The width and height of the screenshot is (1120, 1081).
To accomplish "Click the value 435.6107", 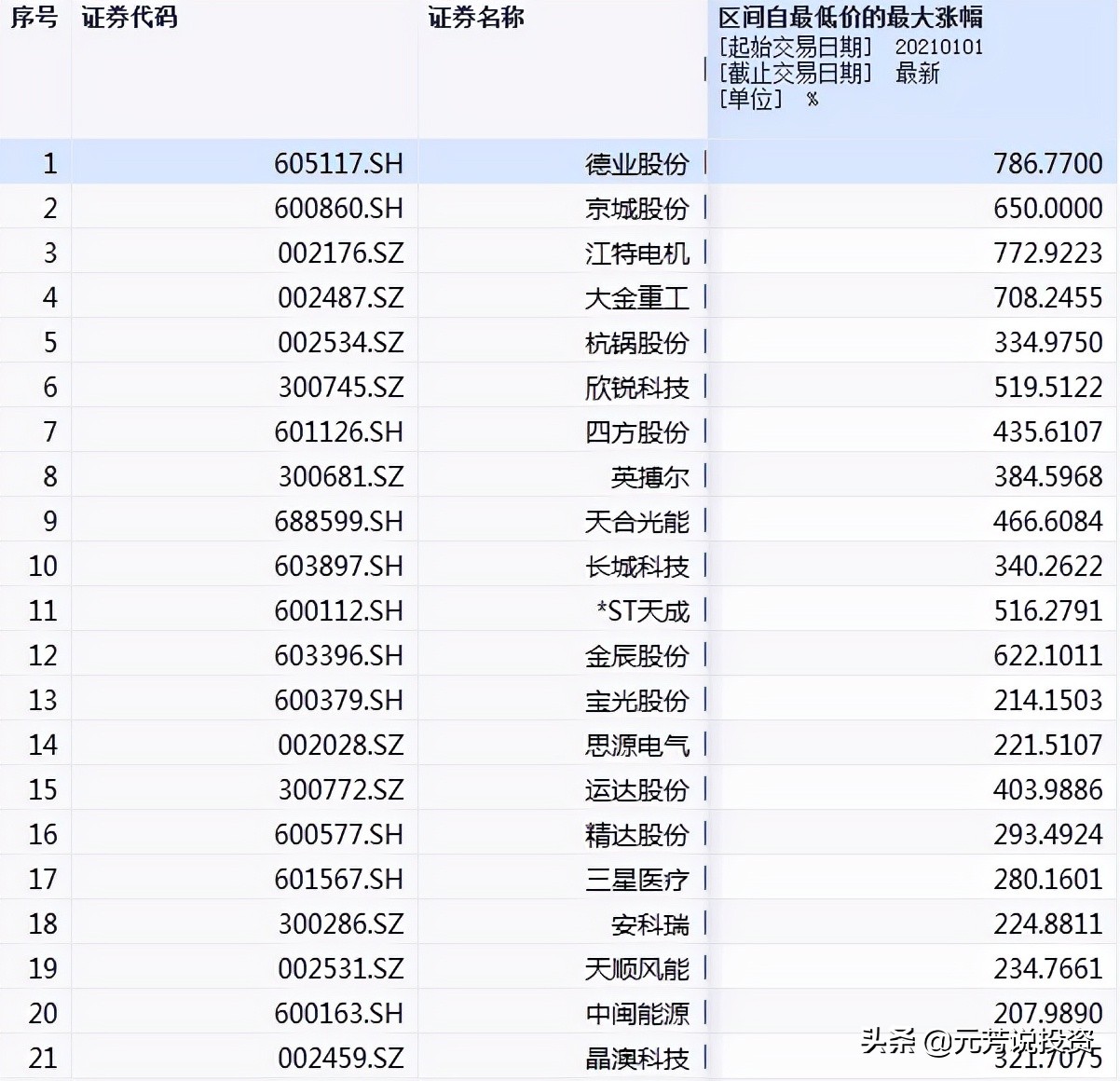I will click(x=1048, y=432).
